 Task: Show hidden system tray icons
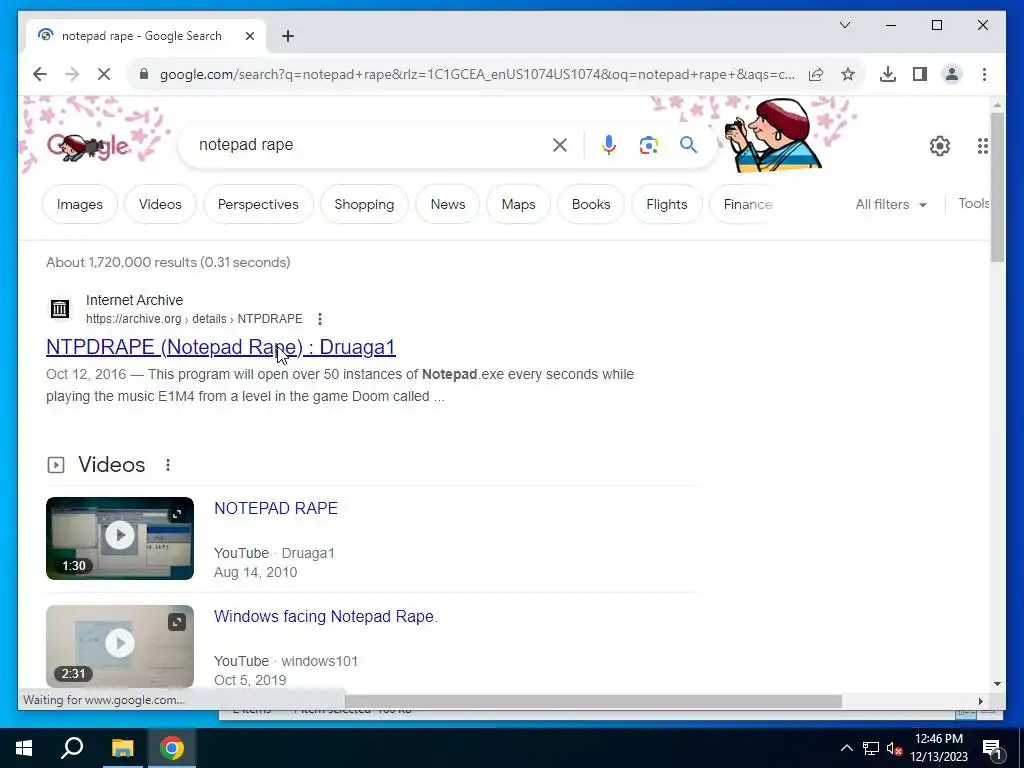pyautogui.click(x=846, y=748)
